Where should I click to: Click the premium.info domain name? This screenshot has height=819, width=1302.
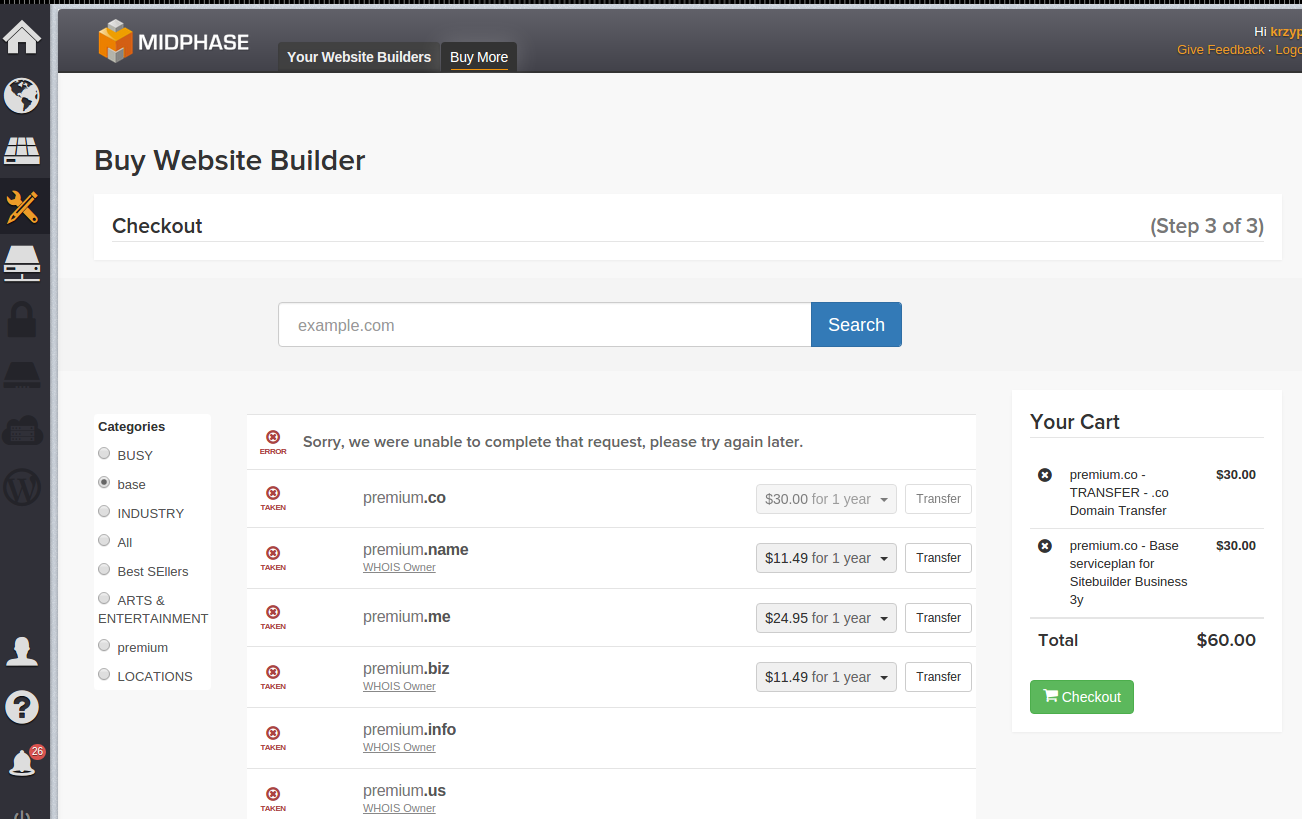click(x=409, y=730)
